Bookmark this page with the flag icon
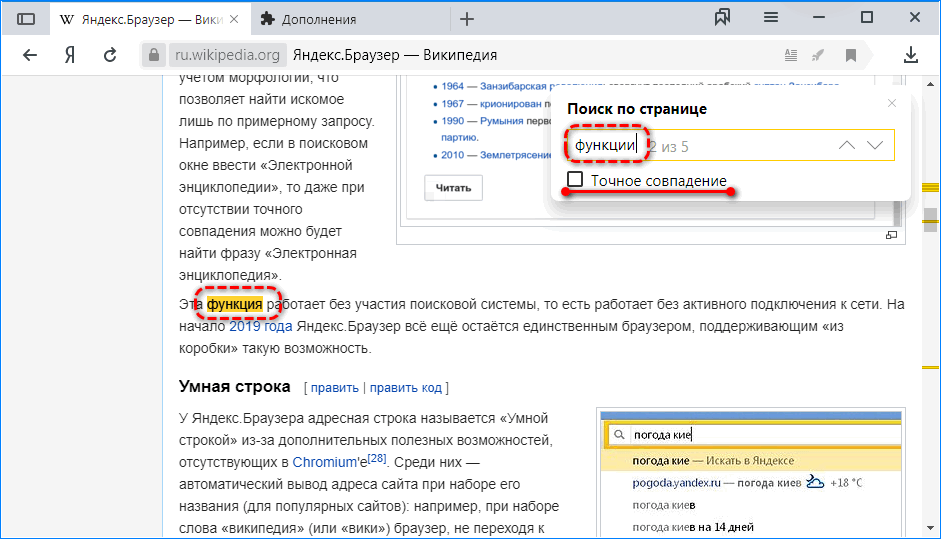 [x=851, y=55]
